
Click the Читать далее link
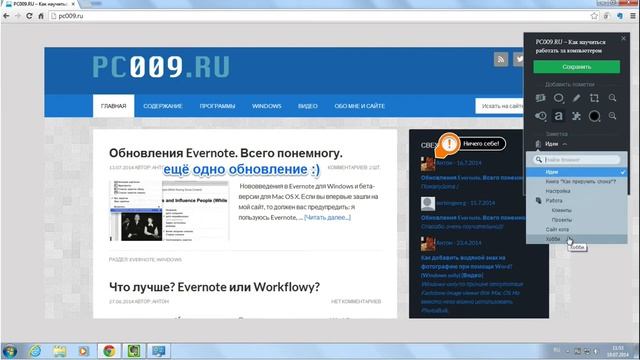[x=327, y=218]
